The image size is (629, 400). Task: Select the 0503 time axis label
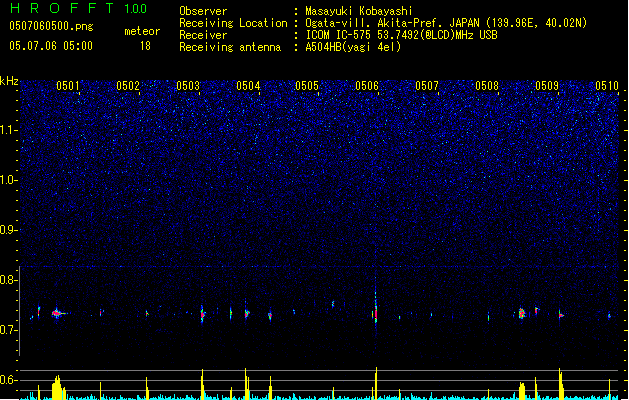coord(188,86)
